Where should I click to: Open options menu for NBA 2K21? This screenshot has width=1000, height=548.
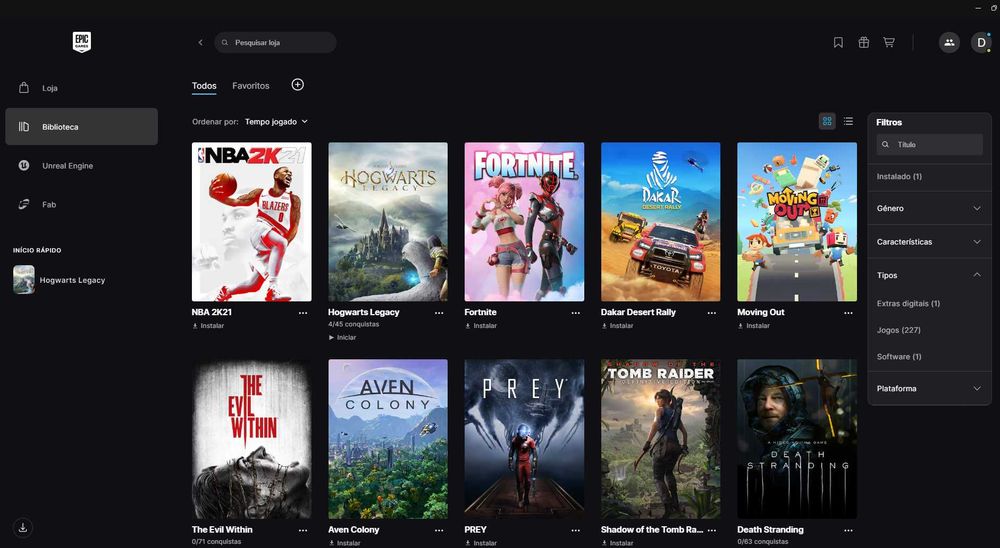303,313
